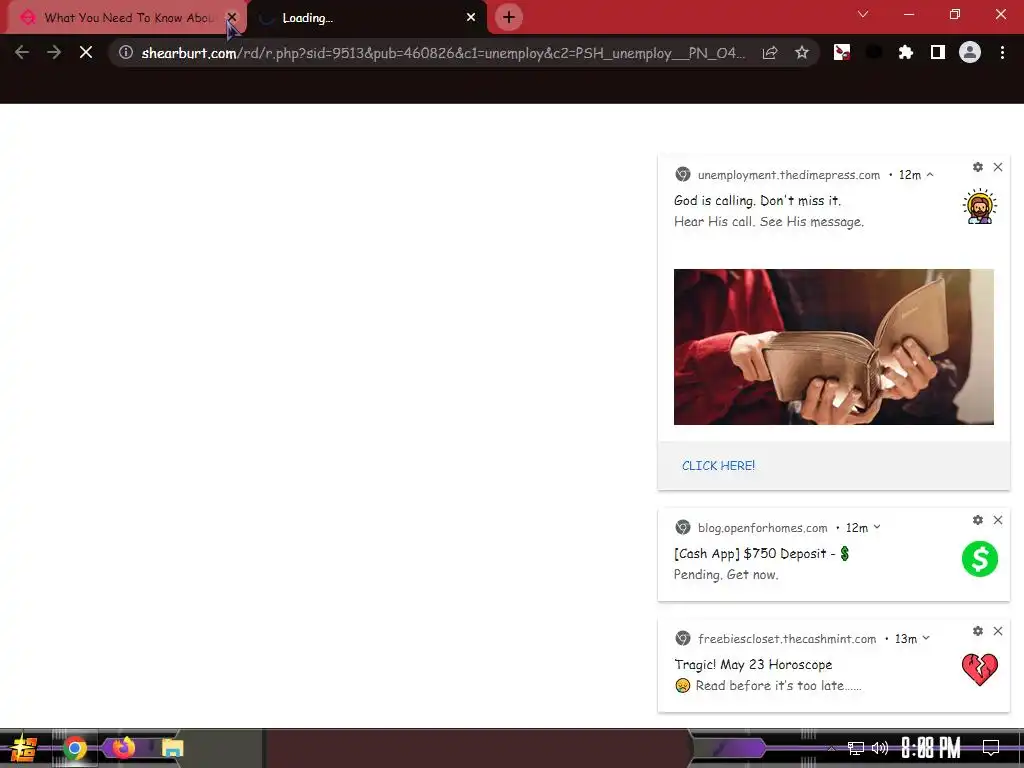This screenshot has width=1024, height=768.
Task: Share this page icon in address bar
Action: (x=770, y=53)
